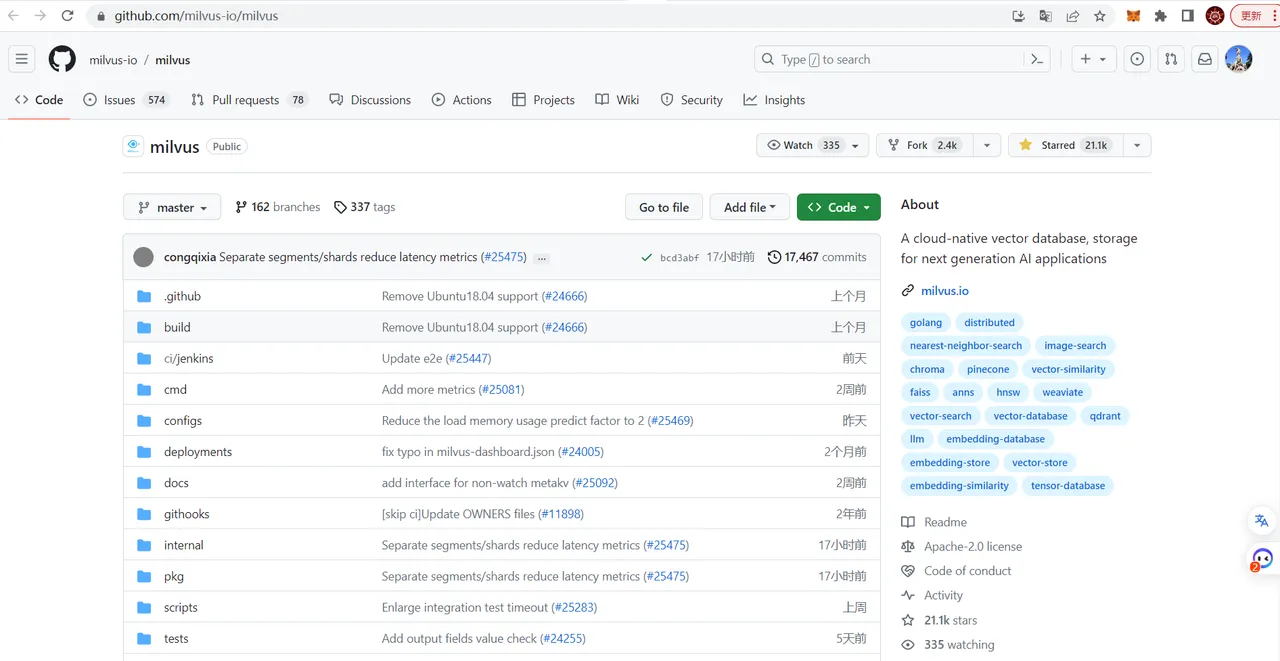
Task: Toggle the Starred button for milvus
Action: coord(1065,145)
